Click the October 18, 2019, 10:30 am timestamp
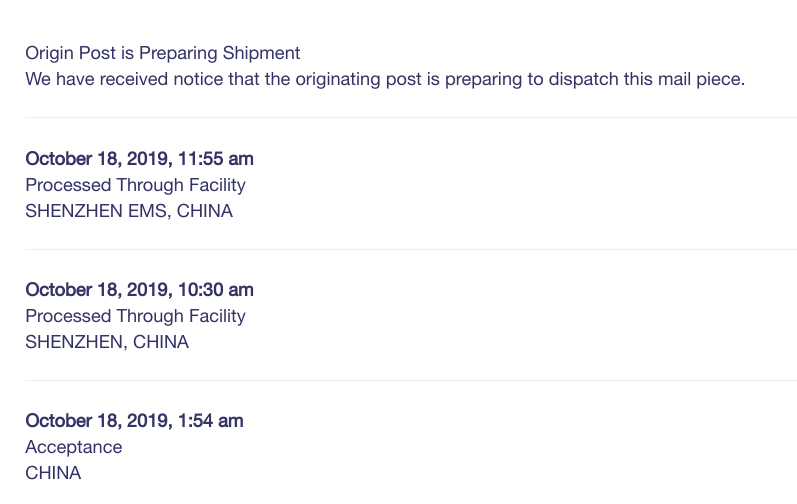Image resolution: width=797 pixels, height=504 pixels. pos(139,290)
